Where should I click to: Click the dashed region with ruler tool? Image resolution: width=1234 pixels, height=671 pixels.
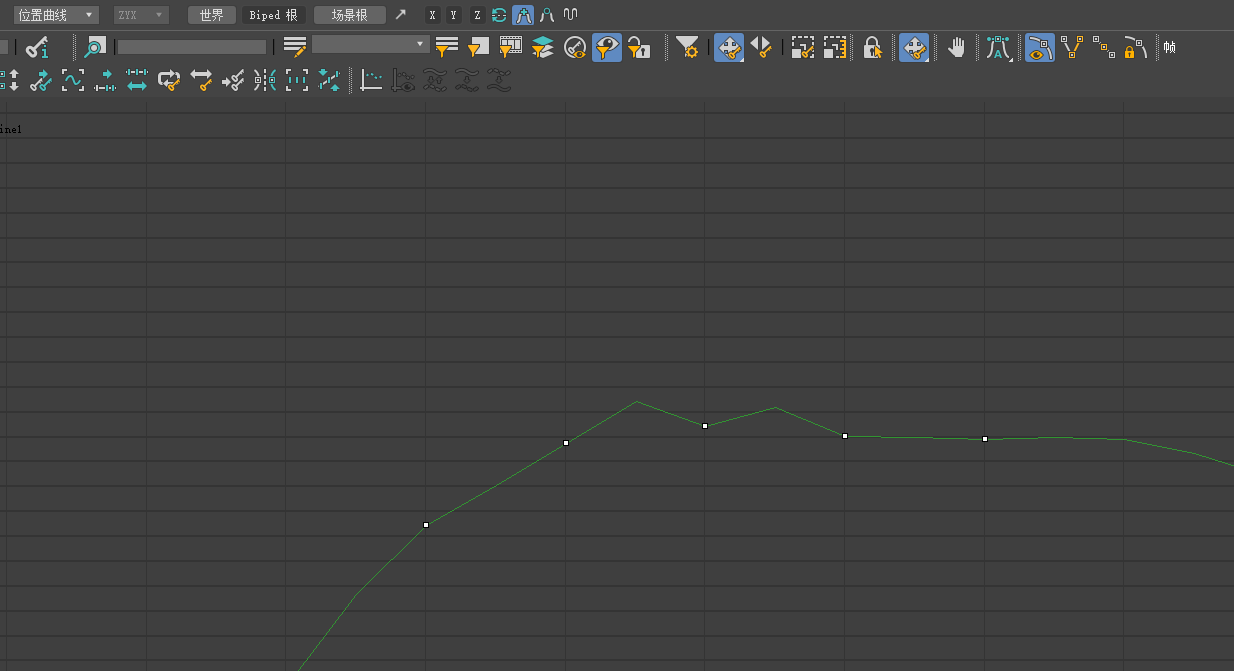point(835,47)
